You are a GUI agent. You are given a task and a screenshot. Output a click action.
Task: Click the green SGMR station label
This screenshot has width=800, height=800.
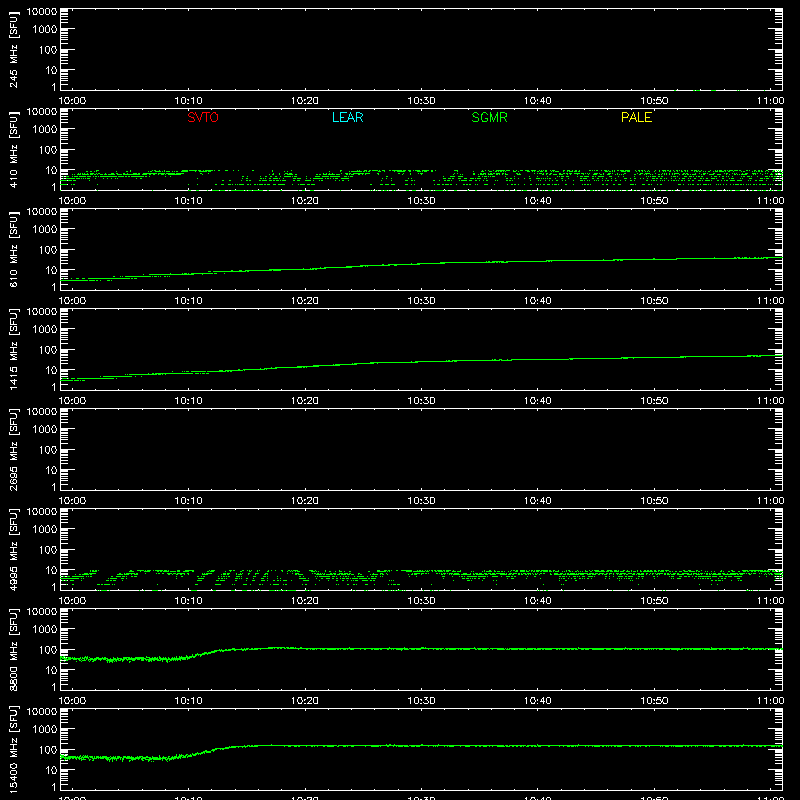pos(489,117)
